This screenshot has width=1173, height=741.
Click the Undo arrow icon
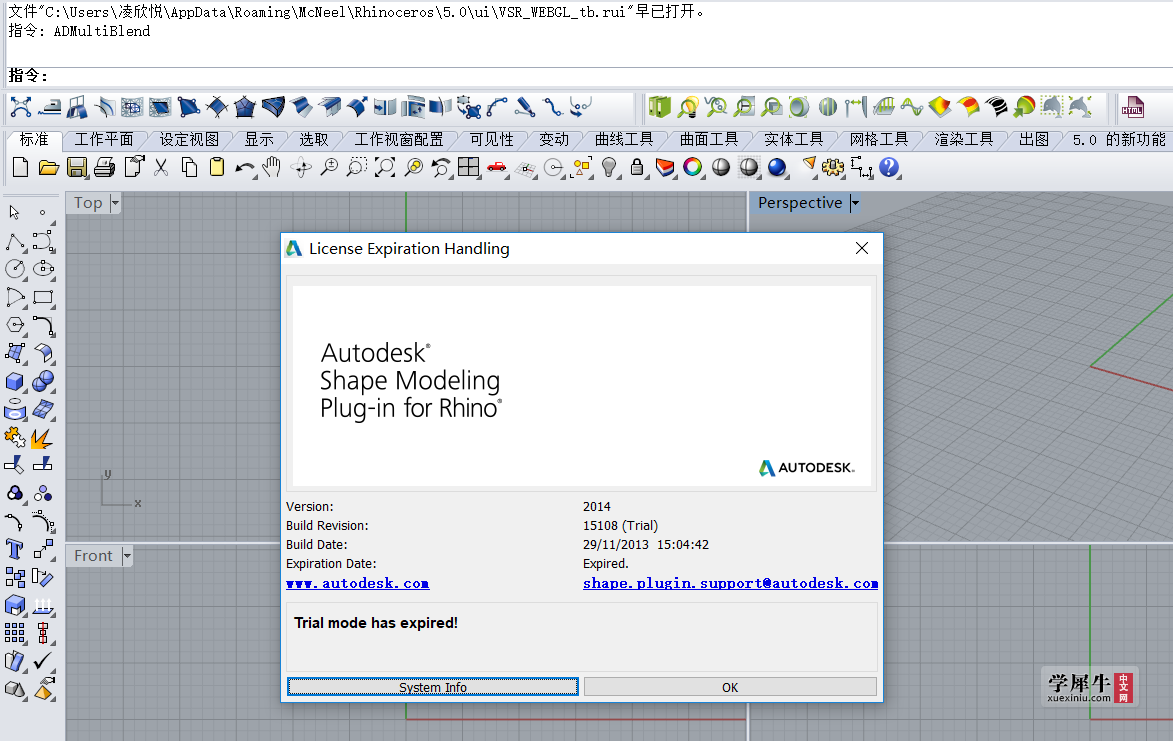pyautogui.click(x=244, y=167)
